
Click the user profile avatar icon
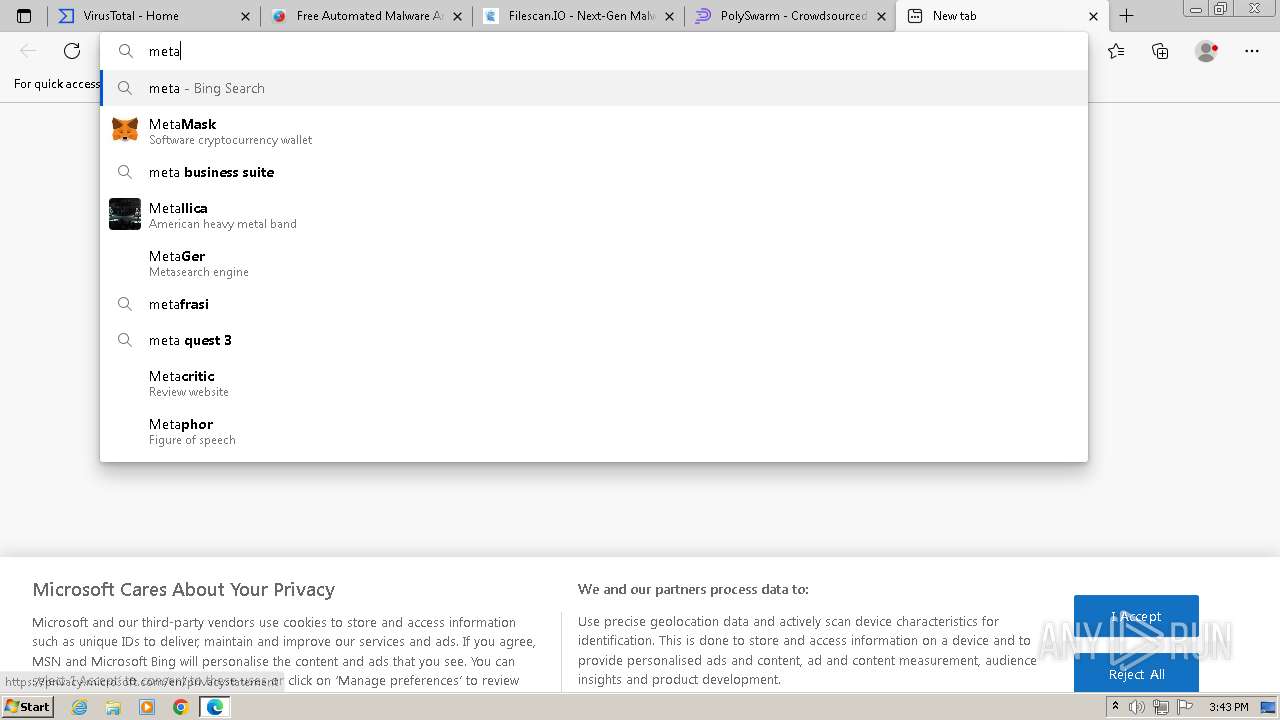tap(1206, 51)
